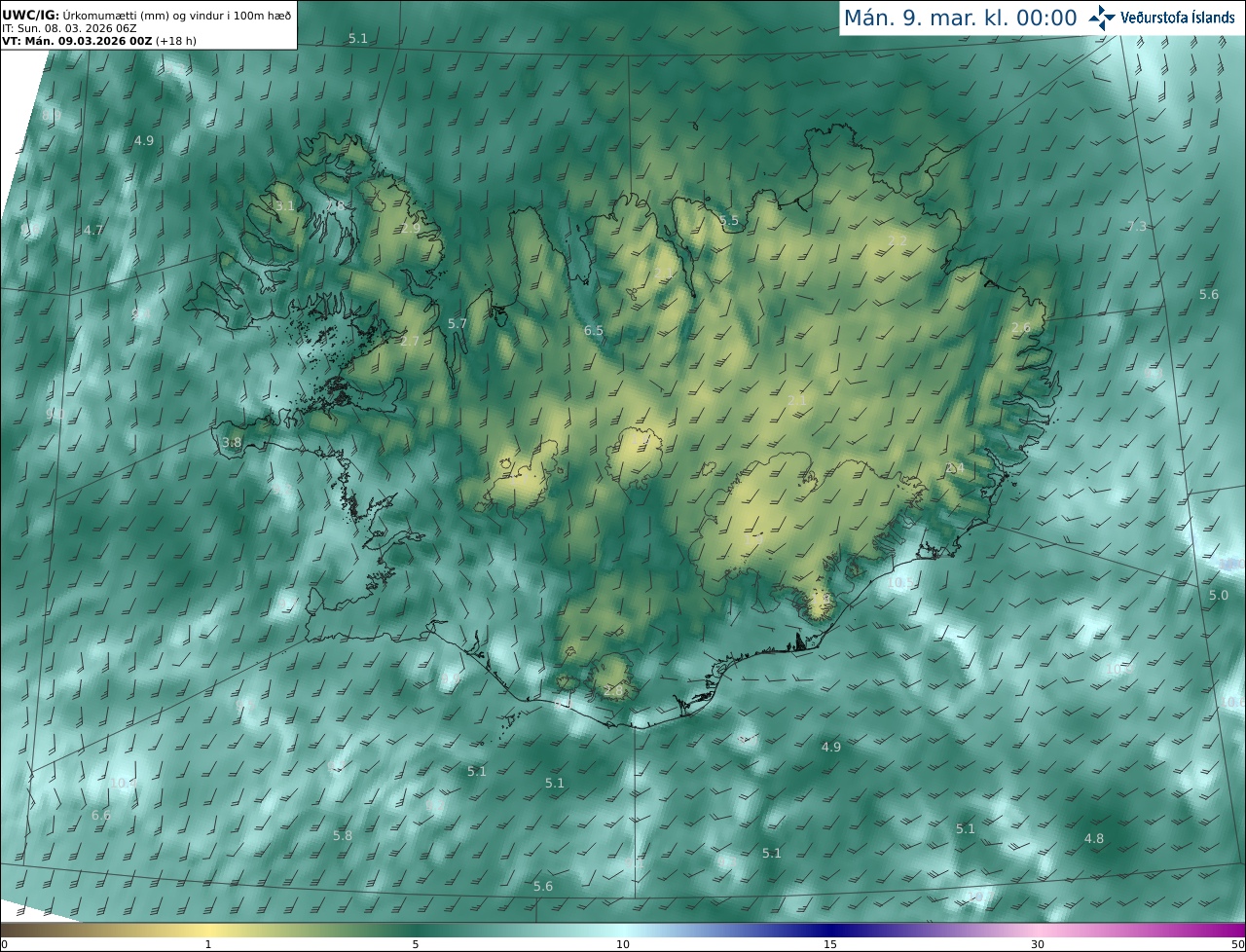Click the 5.8 value label on the map

click(x=343, y=835)
